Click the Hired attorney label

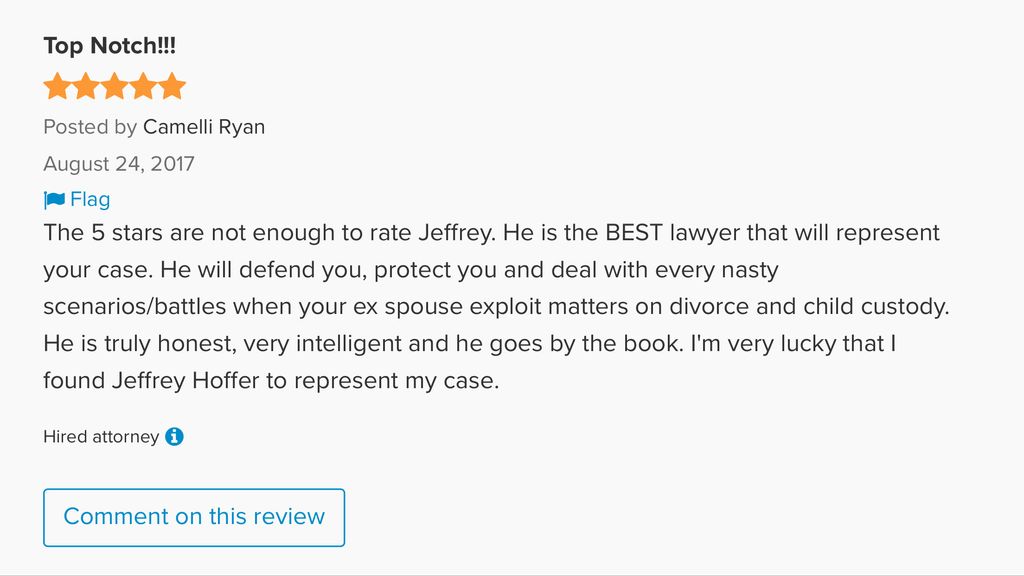pyautogui.click(x=101, y=436)
